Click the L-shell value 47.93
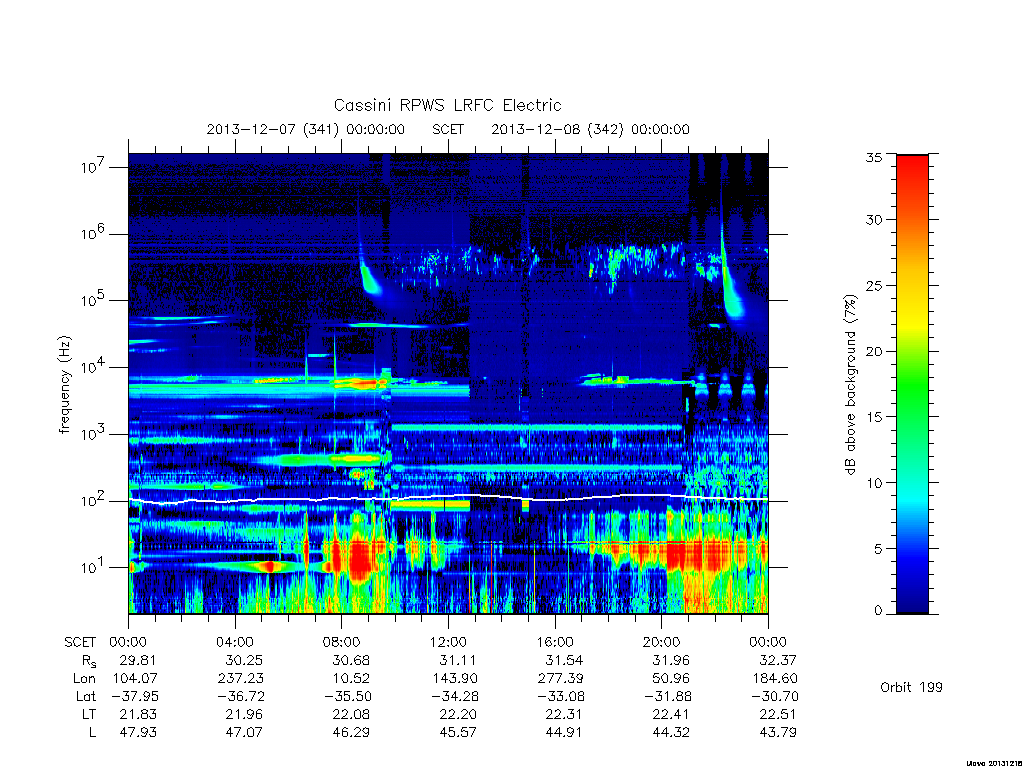Viewport: 1024px width, 768px height. point(138,733)
